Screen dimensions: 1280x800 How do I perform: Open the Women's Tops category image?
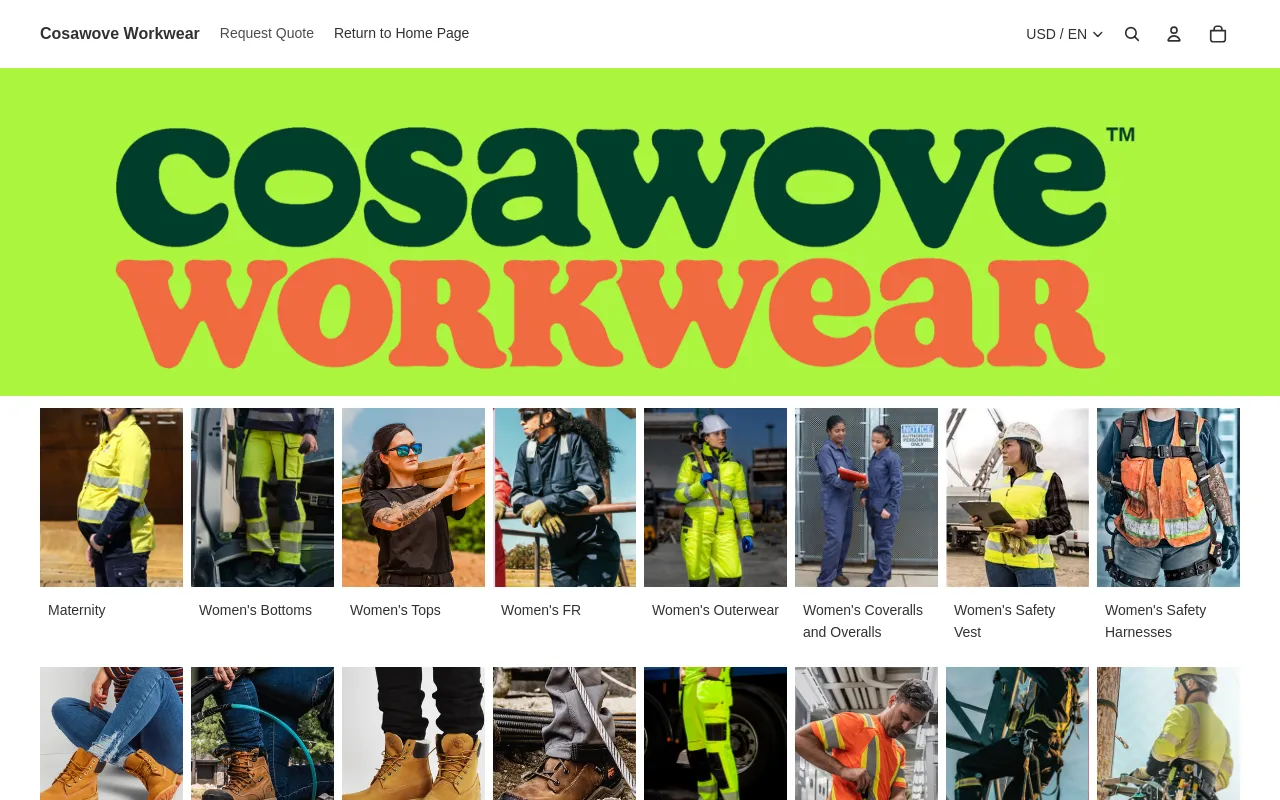coord(413,497)
